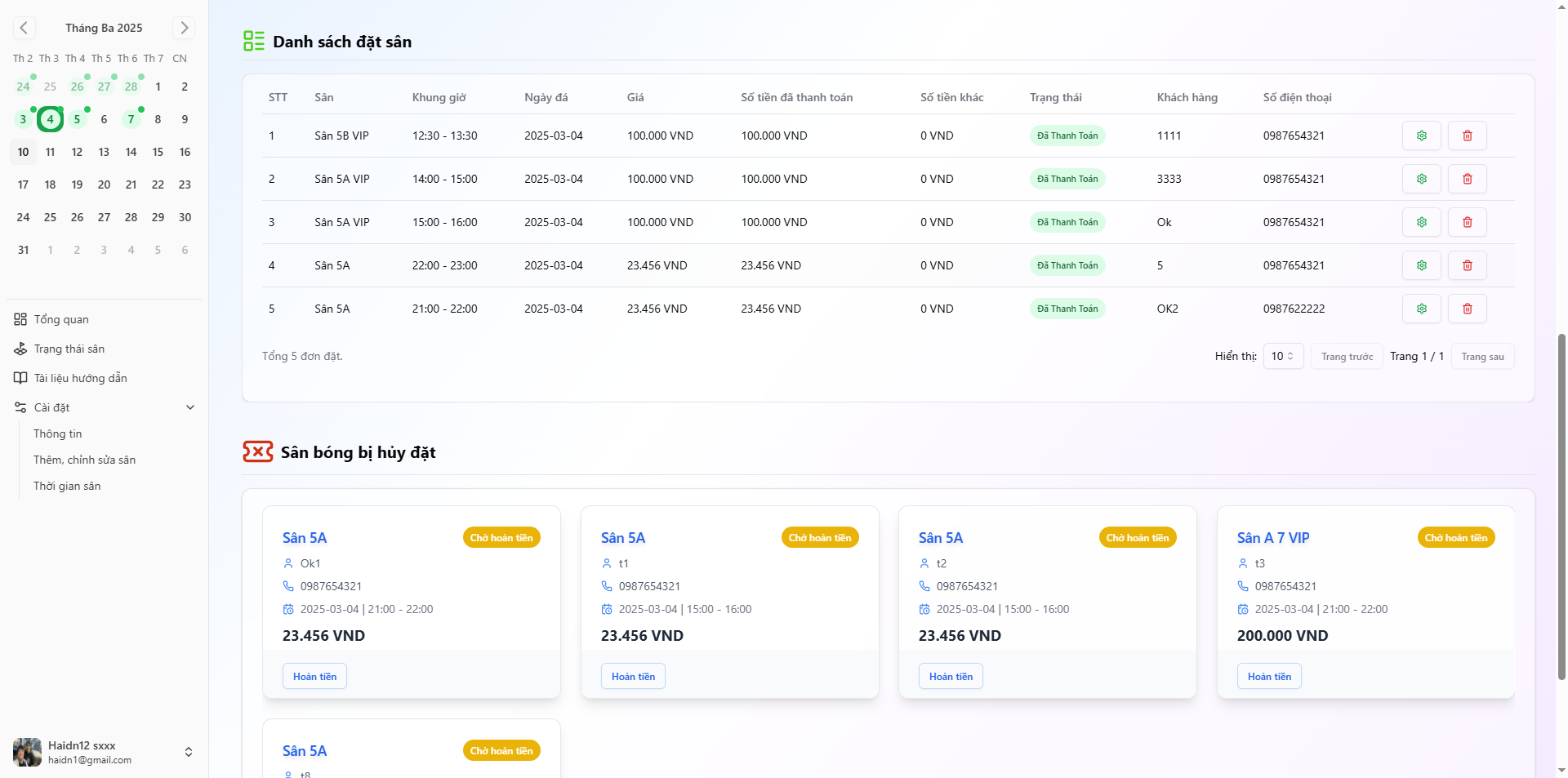
Task: Click Hoàn tiền on Sân A 7 VIP card
Action: pos(1269,677)
